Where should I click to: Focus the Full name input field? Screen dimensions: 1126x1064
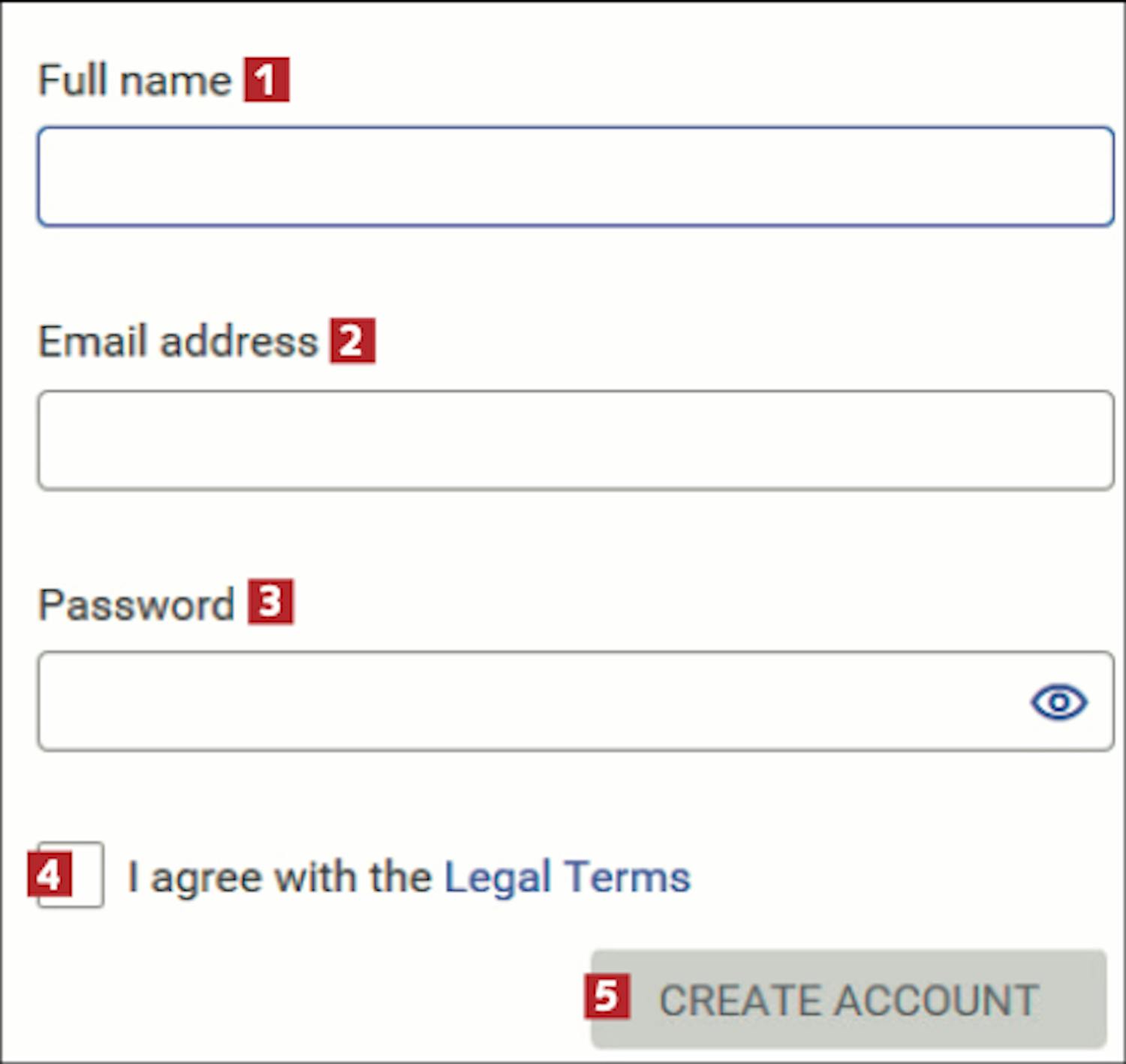coord(575,177)
